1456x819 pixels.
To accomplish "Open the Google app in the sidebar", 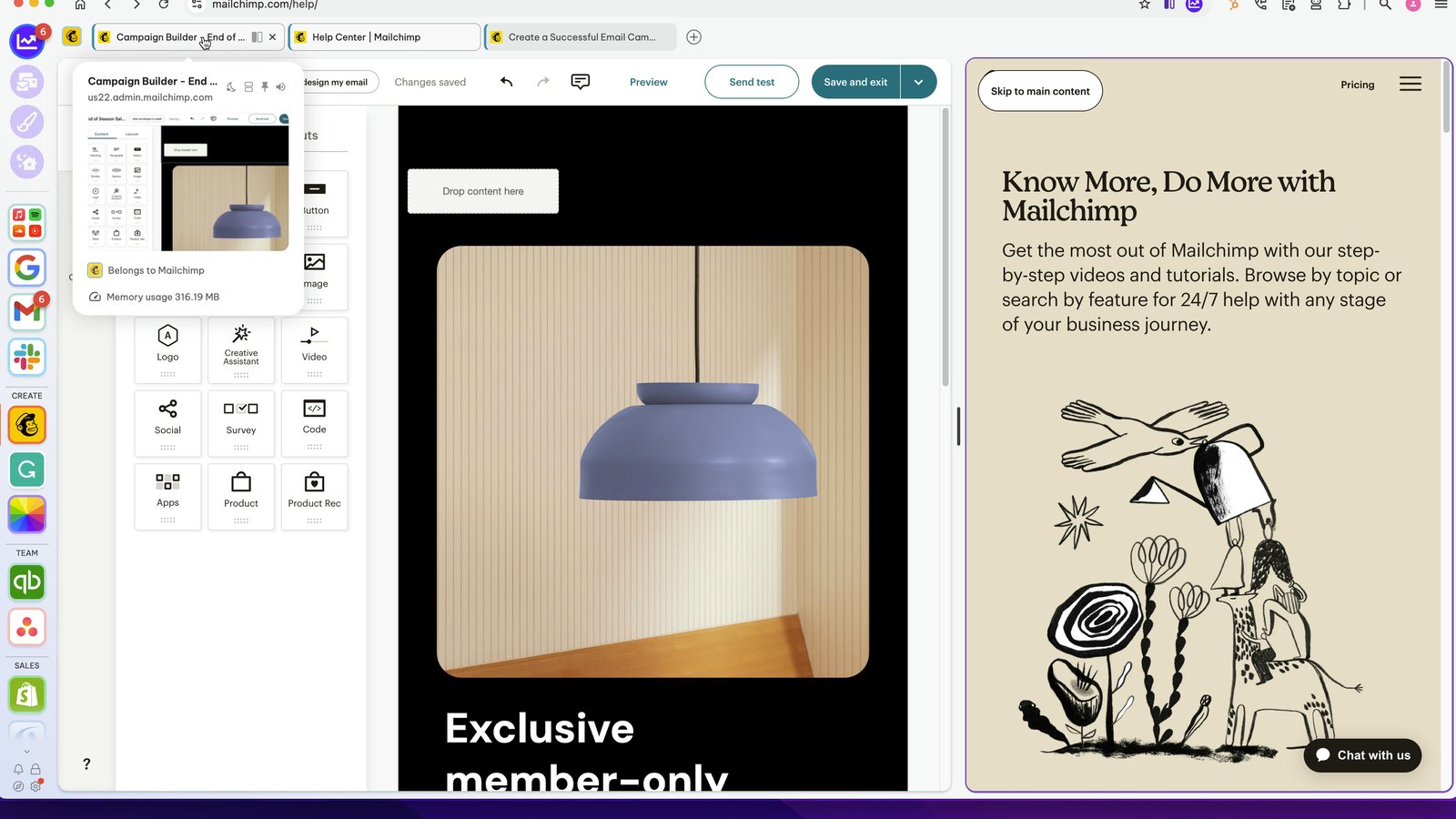I will tap(27, 268).
